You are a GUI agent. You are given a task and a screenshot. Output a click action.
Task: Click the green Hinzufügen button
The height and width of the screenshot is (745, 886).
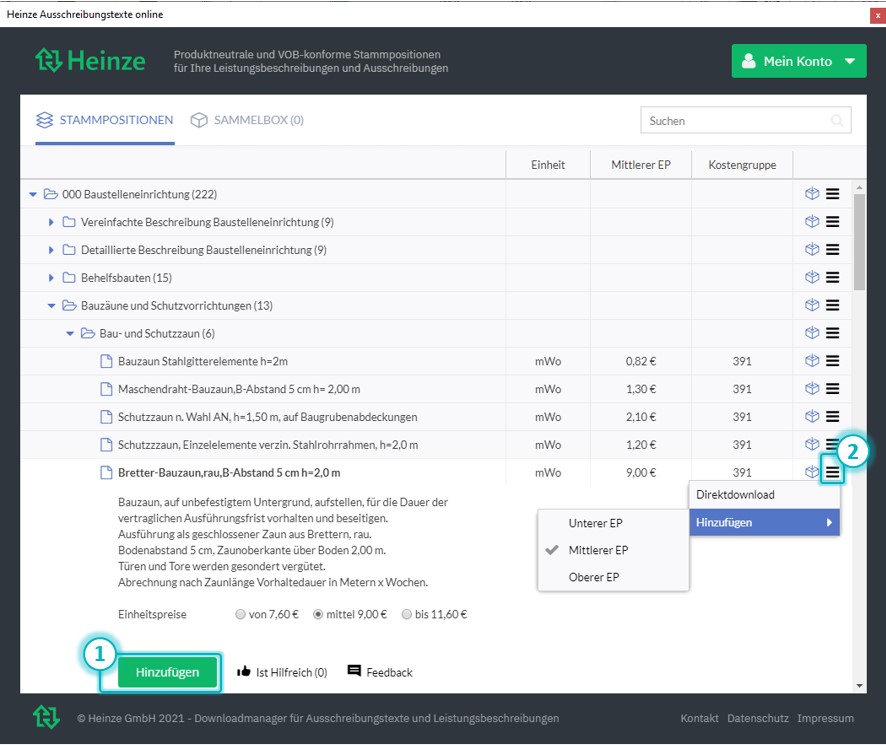167,672
